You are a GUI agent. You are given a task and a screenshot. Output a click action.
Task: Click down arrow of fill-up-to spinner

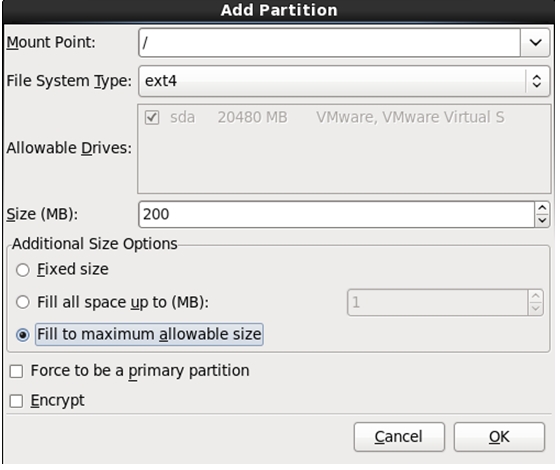[536, 309]
